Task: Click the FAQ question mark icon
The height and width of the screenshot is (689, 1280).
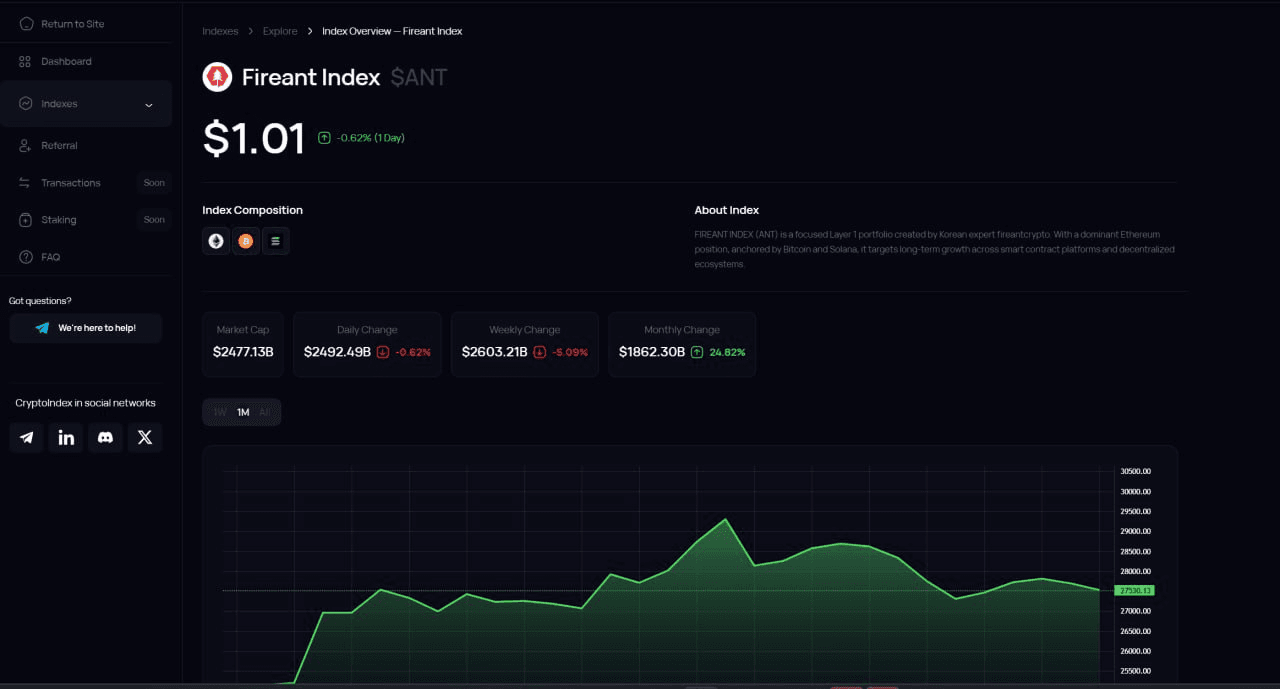Action: coord(24,257)
